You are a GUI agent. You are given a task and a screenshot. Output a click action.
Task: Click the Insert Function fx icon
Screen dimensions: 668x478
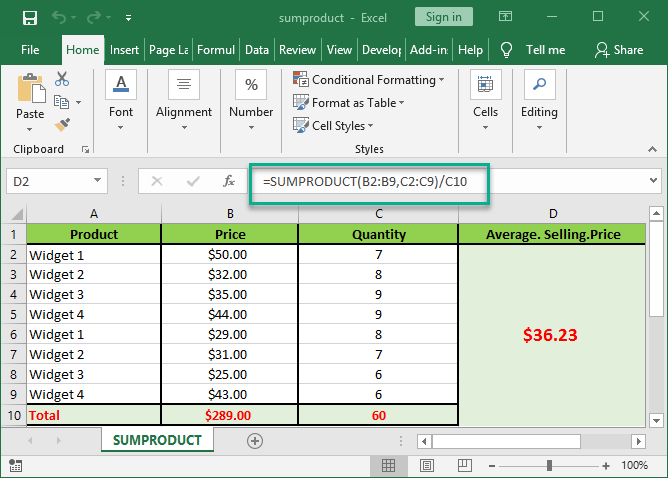[x=229, y=181]
